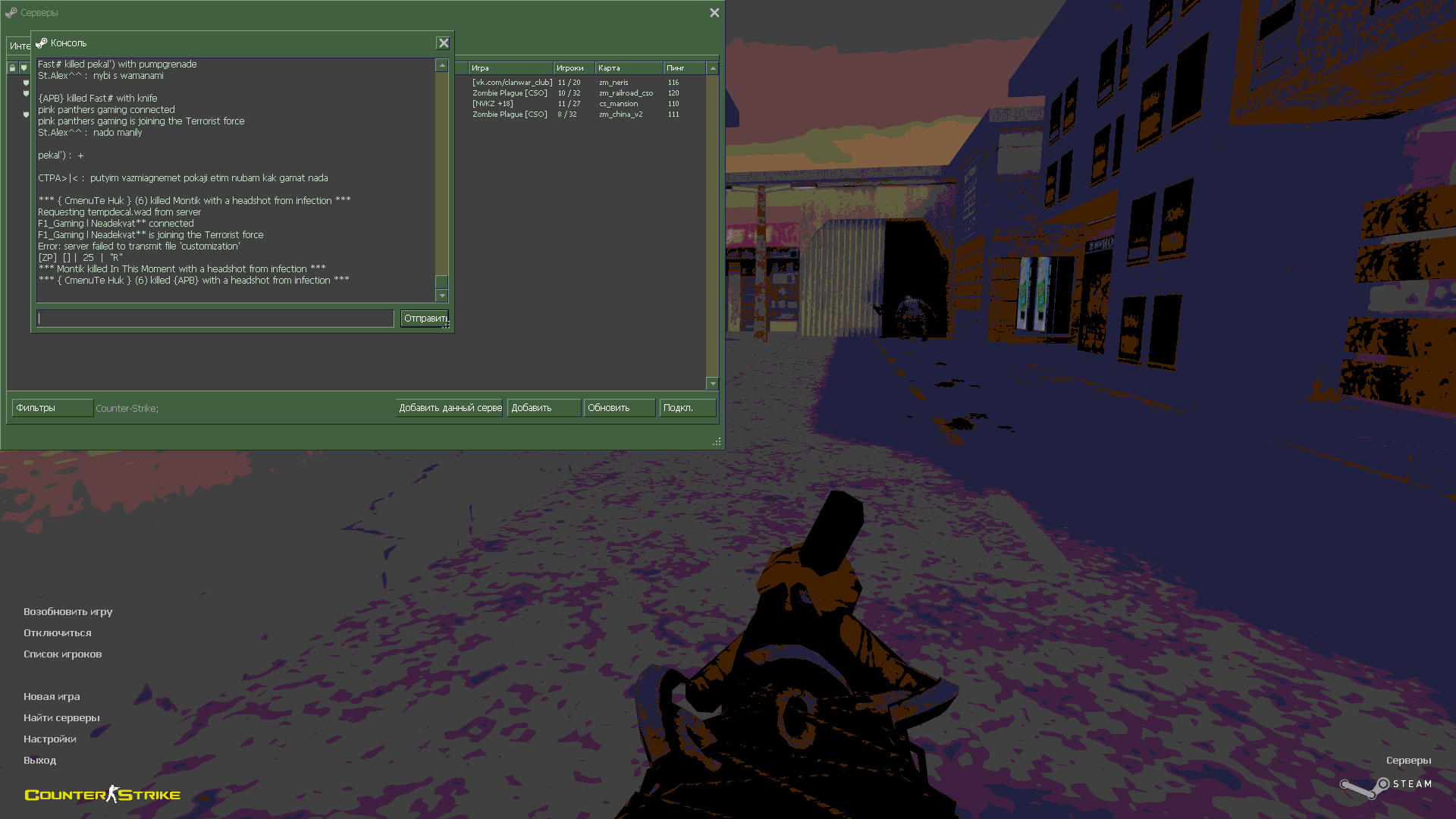Click server list scrollbar up arrow

(x=713, y=68)
